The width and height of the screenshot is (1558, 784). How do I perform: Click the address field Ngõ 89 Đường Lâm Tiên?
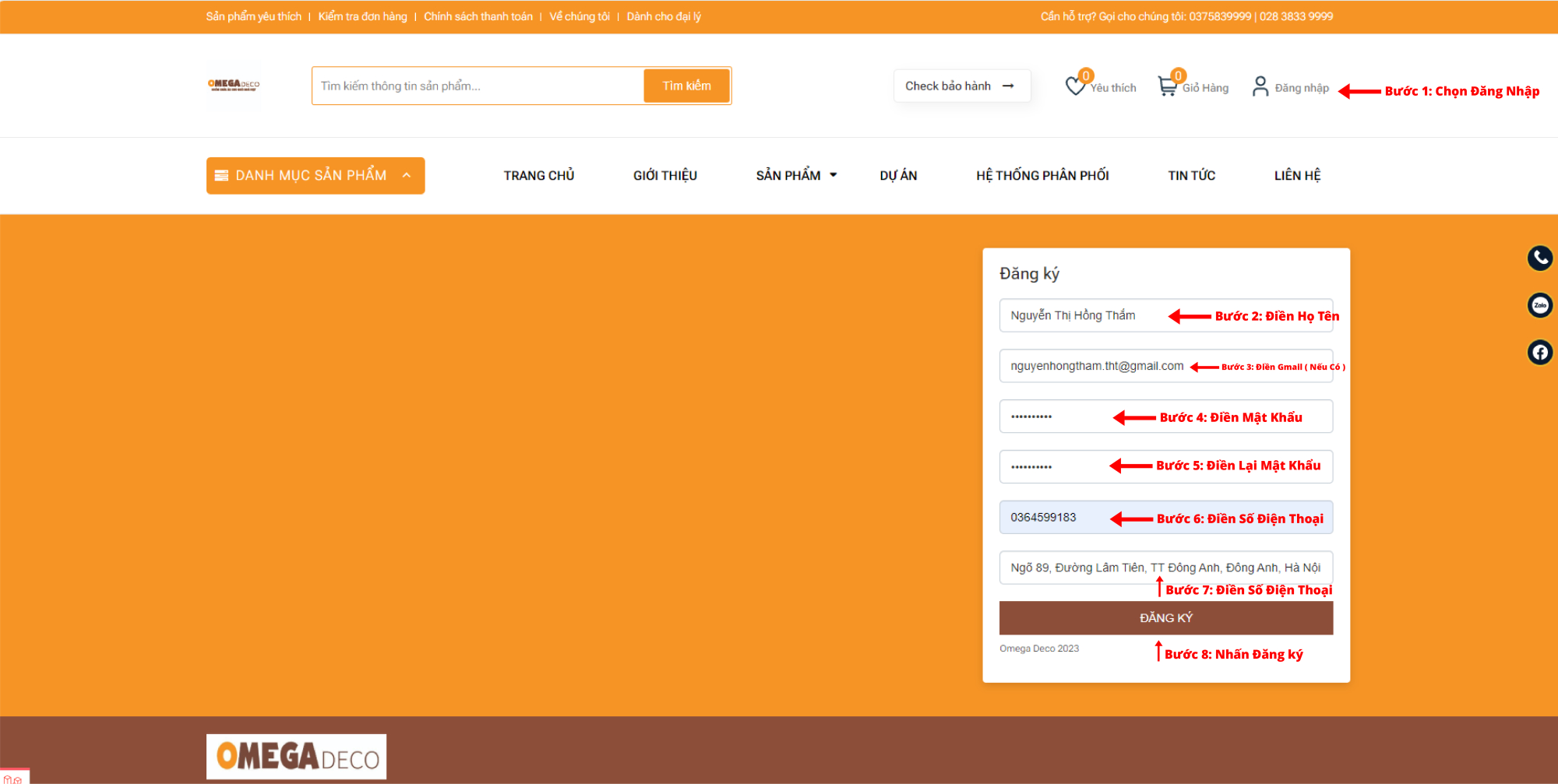tap(1166, 568)
